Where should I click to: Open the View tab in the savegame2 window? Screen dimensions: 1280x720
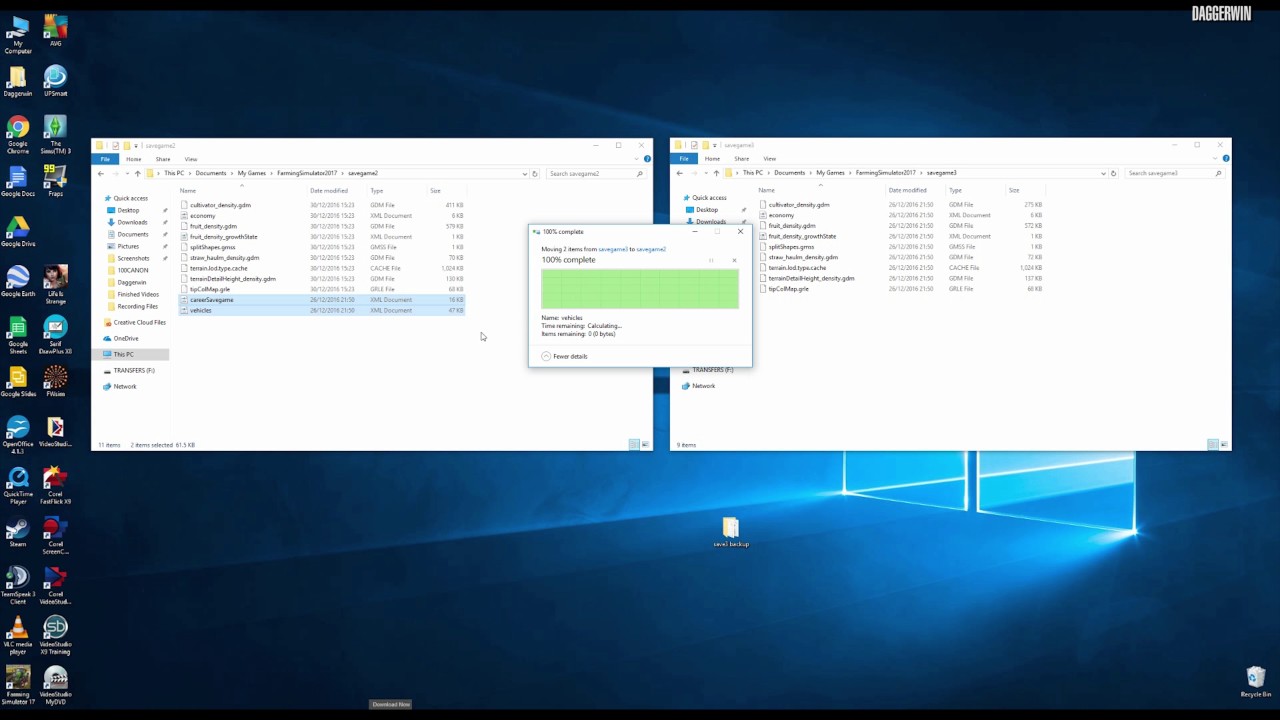click(190, 159)
